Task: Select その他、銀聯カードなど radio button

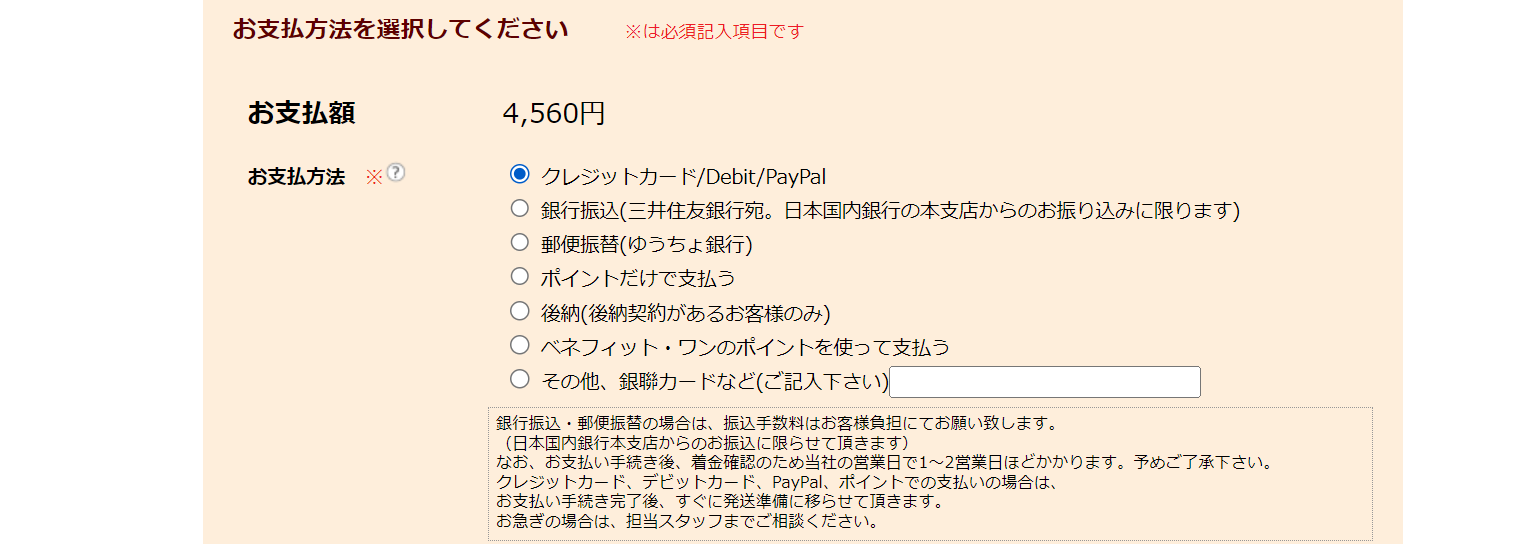Action: click(x=519, y=379)
